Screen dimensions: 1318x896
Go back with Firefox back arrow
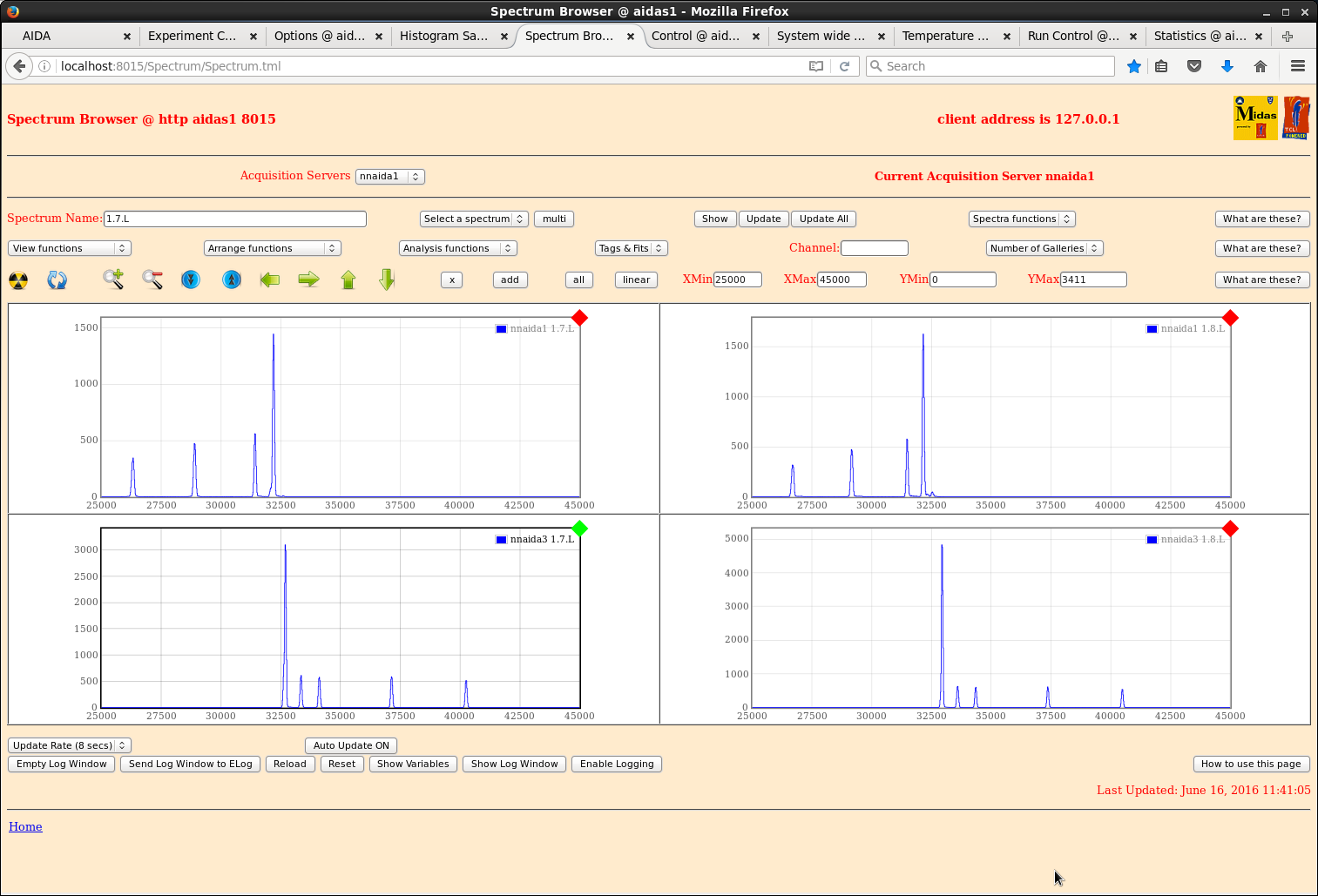click(x=19, y=66)
